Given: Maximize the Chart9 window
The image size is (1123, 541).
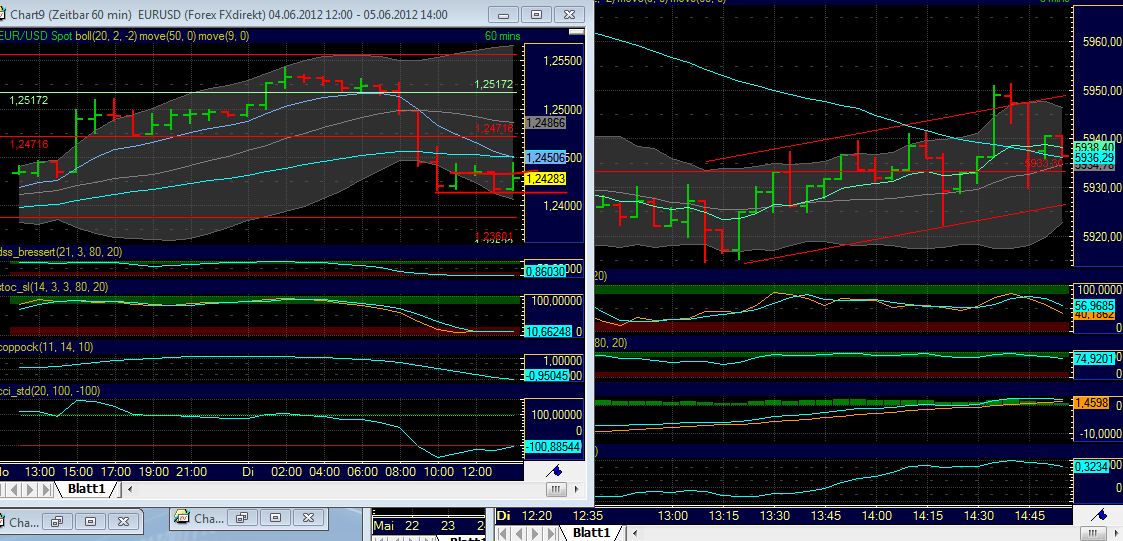Looking at the screenshot, I should pyautogui.click(x=537, y=14).
